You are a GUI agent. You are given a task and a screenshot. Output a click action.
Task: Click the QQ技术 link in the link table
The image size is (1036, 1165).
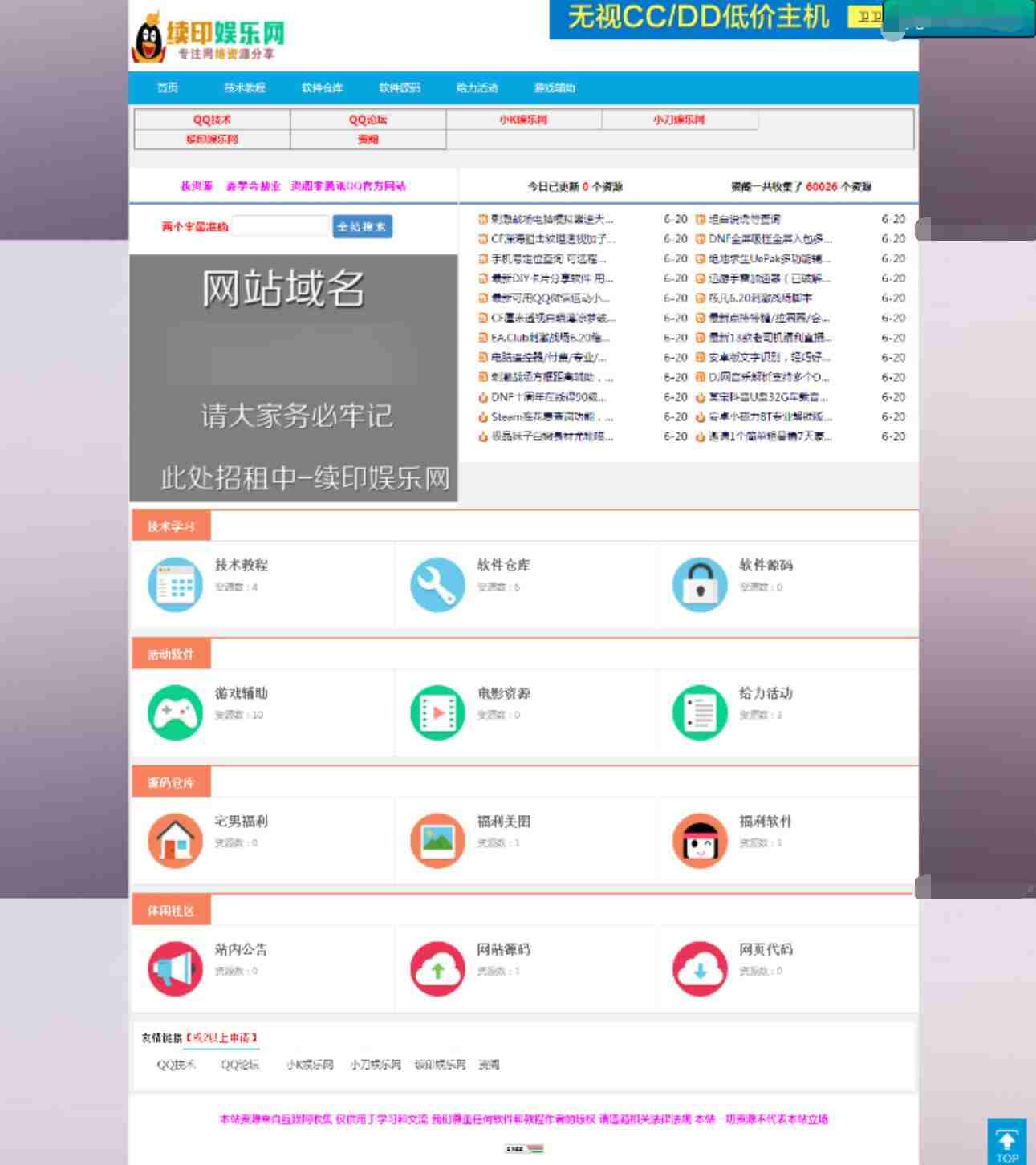coord(212,120)
